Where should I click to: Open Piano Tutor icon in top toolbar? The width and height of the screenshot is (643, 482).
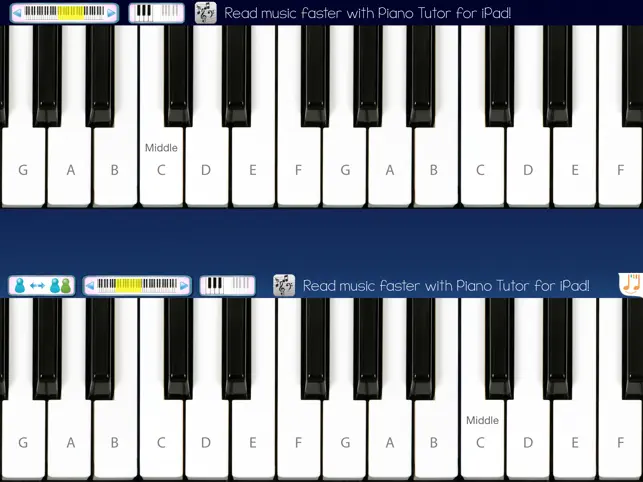(x=205, y=13)
